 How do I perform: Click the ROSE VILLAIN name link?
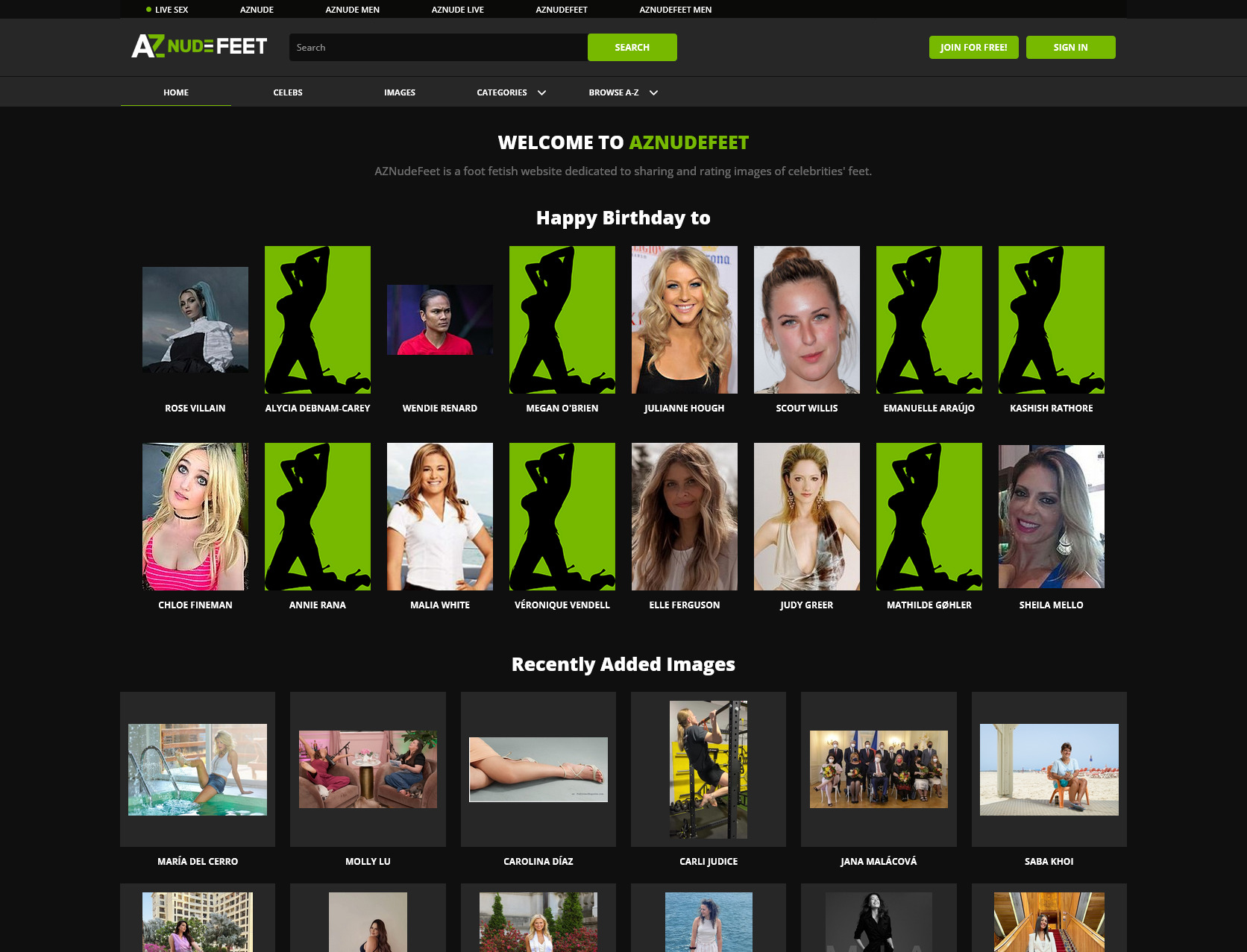[x=195, y=408]
